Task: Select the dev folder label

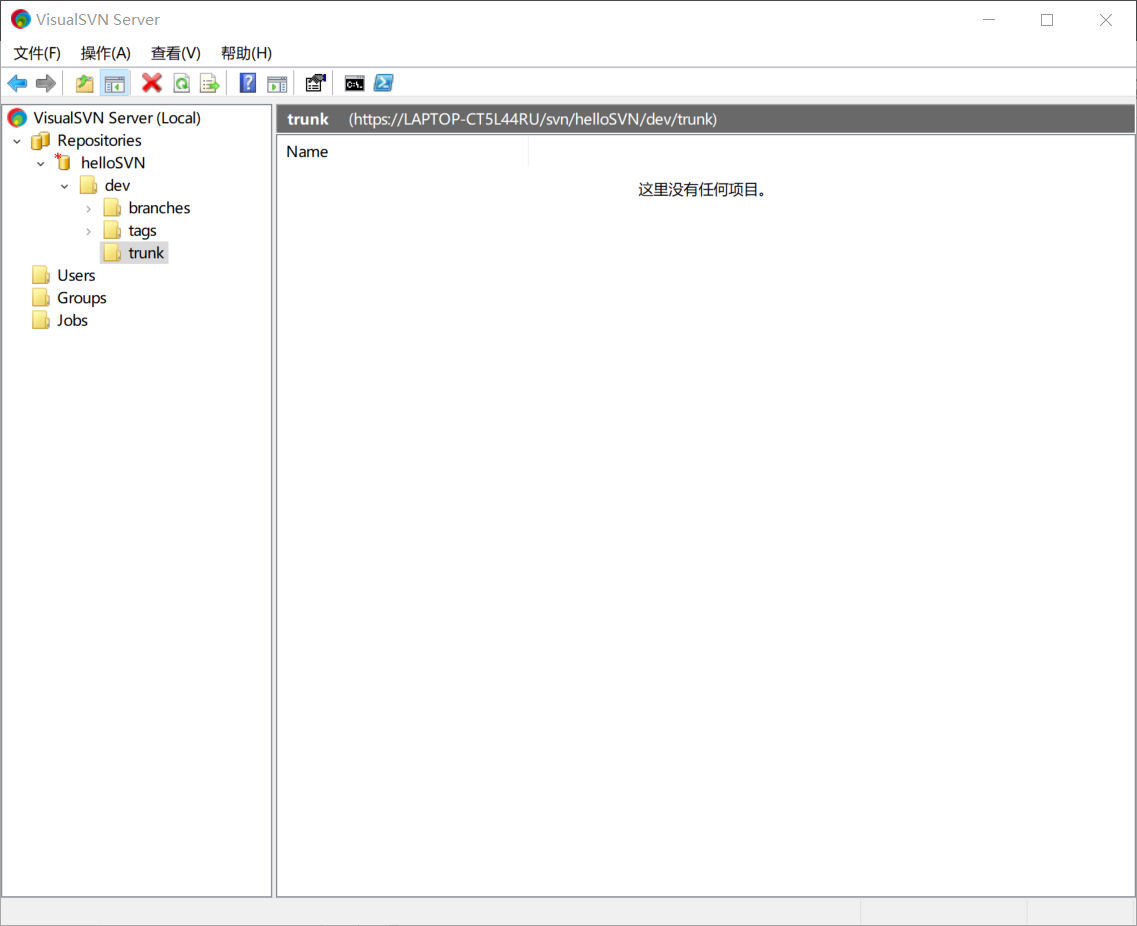Action: [117, 185]
